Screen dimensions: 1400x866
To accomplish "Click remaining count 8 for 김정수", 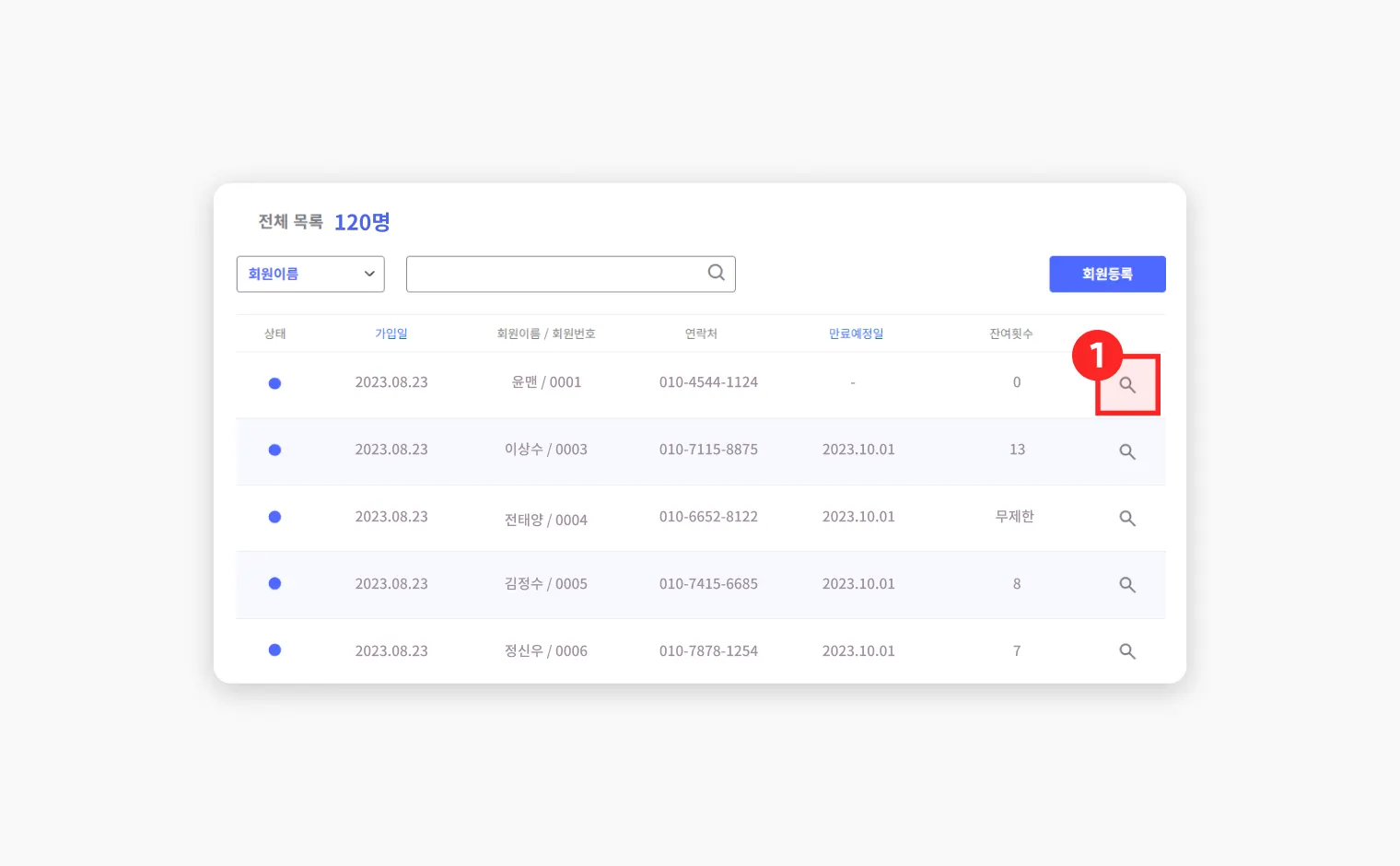I will pyautogui.click(x=1017, y=584).
